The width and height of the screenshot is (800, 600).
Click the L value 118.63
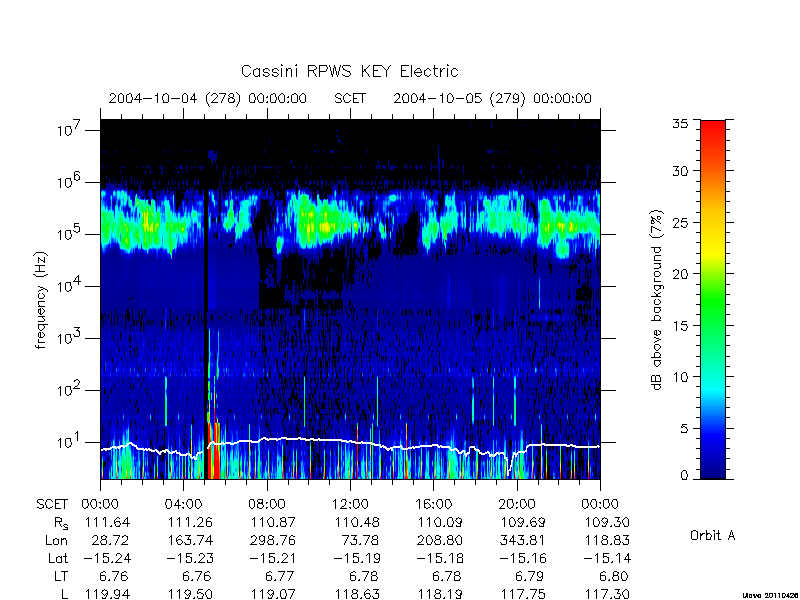click(357, 594)
